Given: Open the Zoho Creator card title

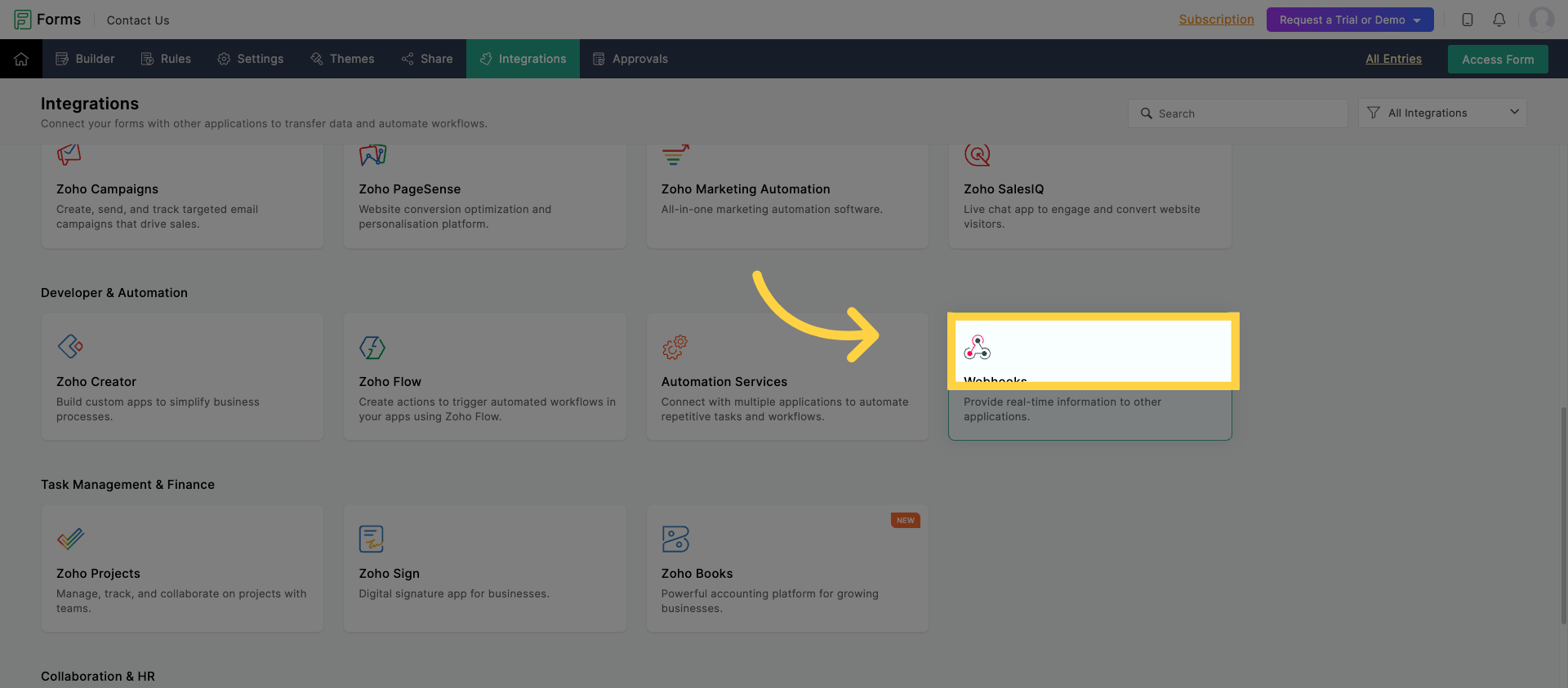Looking at the screenshot, I should click(96, 382).
